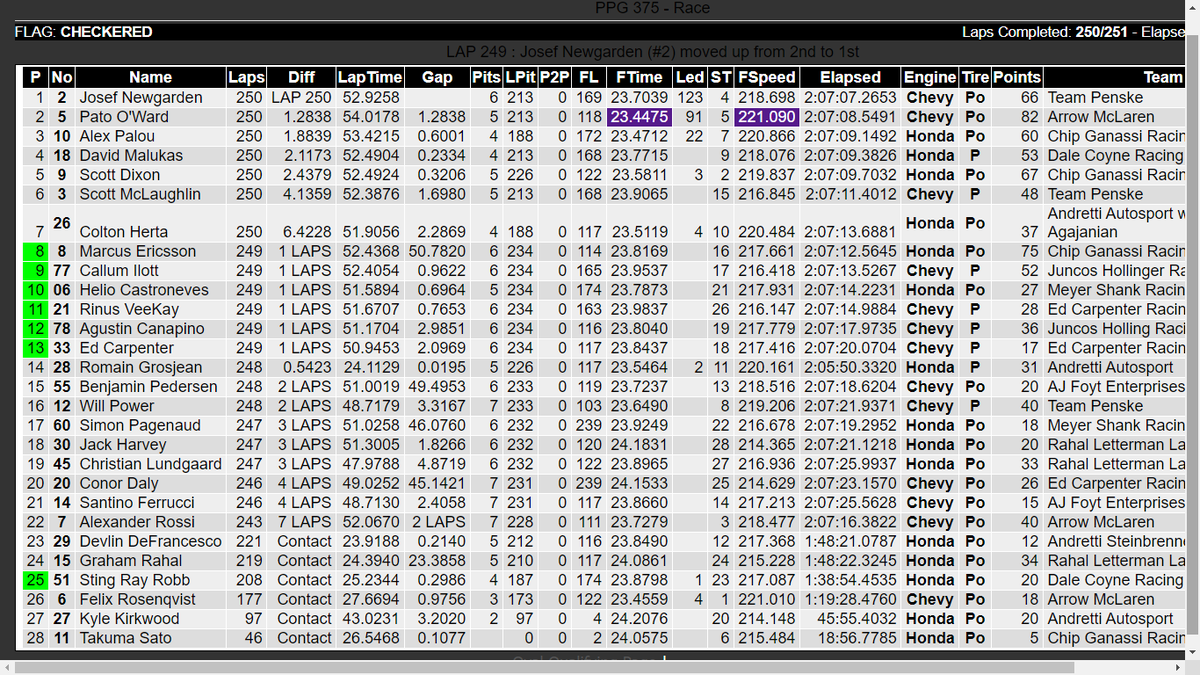Select driver name Colton Herta
Viewport: 1200px width, 675px height.
pos(125,232)
